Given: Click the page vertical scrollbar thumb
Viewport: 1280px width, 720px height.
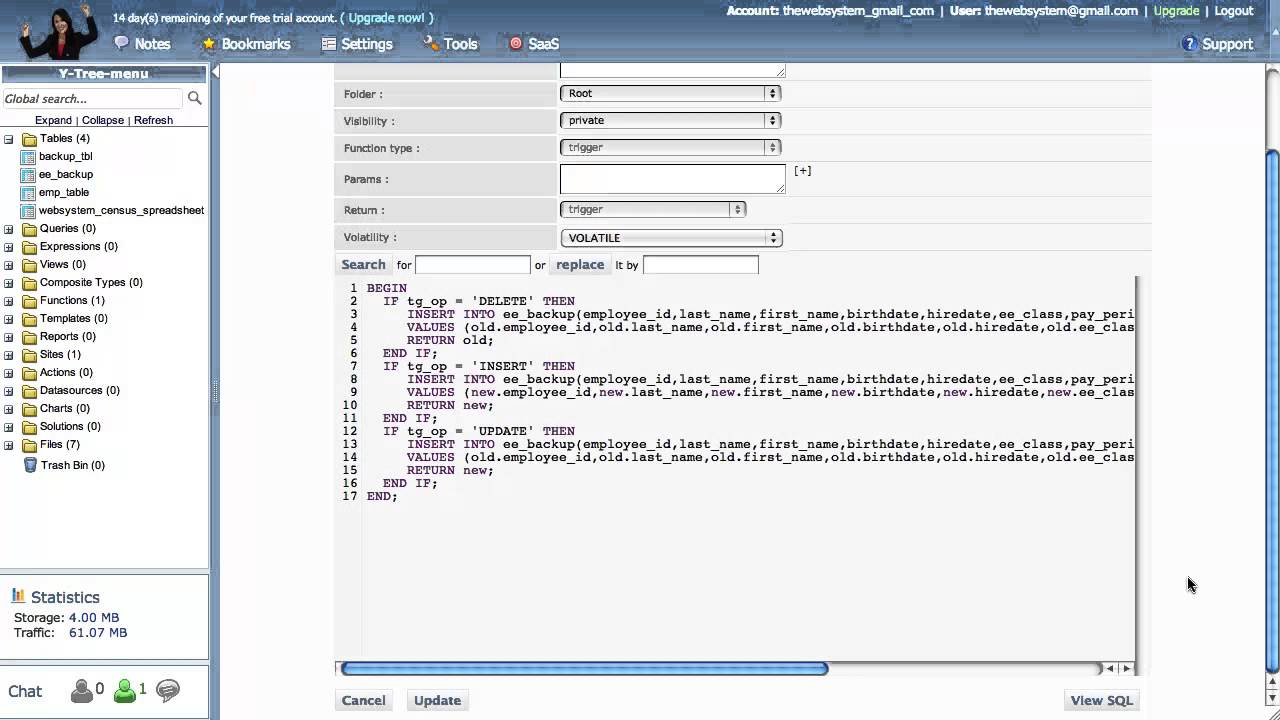Looking at the screenshot, I should tap(1272, 409).
